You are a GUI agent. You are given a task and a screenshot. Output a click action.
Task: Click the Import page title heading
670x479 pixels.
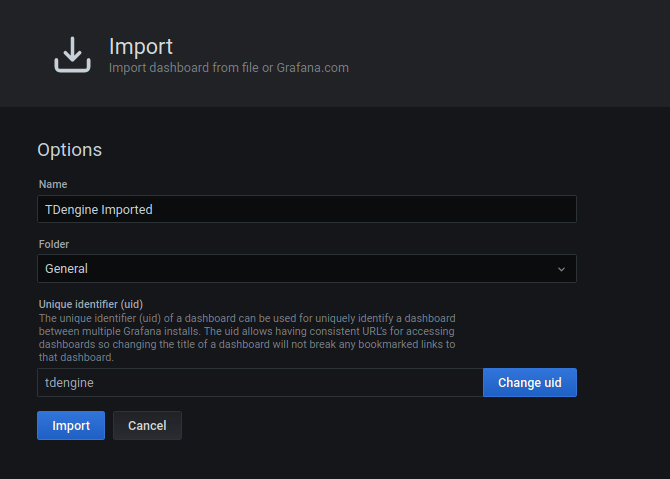(141, 46)
